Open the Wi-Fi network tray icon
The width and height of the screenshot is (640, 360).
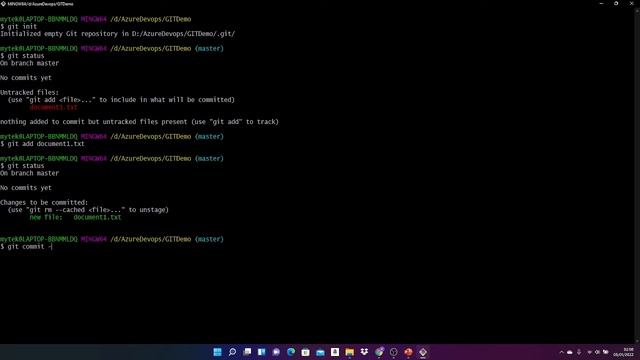coord(589,352)
